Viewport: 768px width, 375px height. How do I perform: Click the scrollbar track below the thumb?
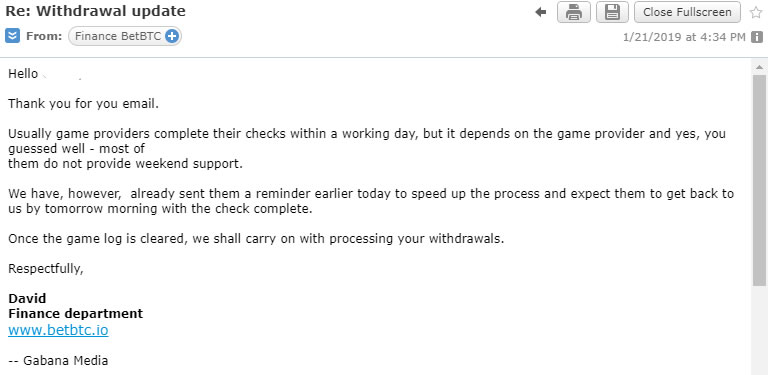pos(759,330)
